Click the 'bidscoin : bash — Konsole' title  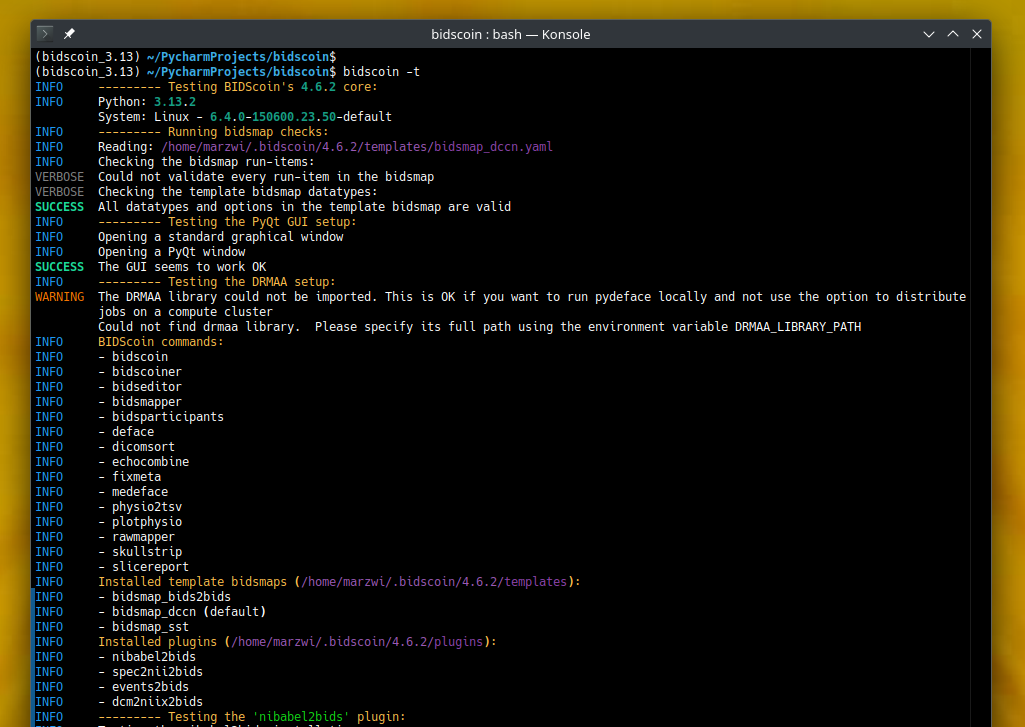511,34
